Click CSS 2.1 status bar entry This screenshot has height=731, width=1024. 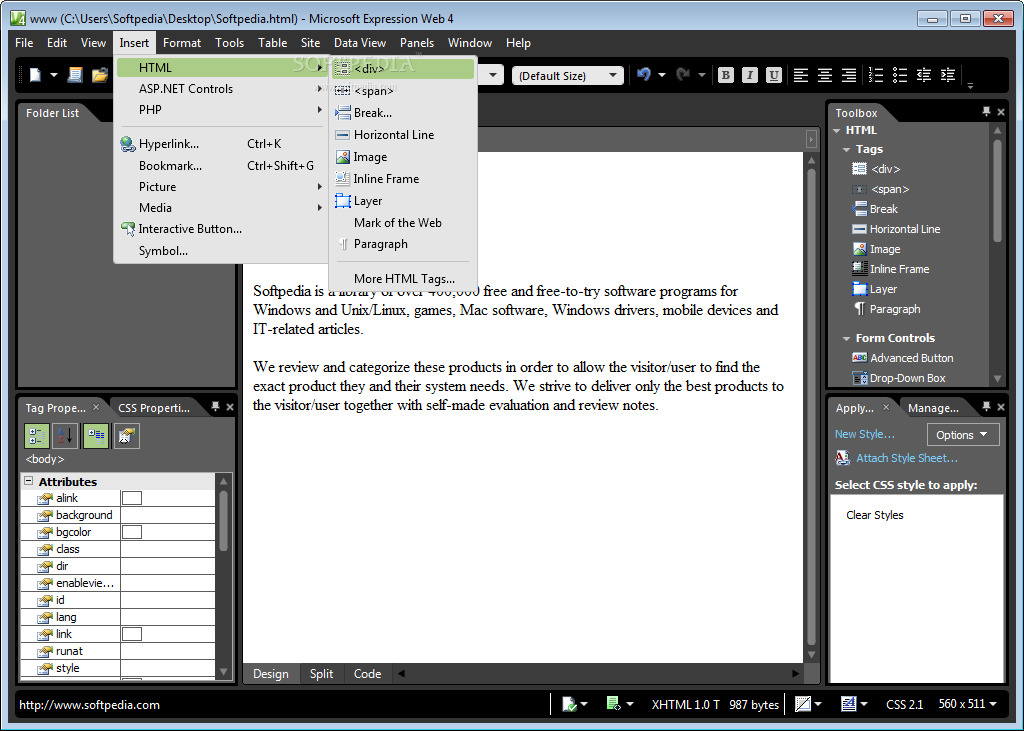click(x=904, y=705)
